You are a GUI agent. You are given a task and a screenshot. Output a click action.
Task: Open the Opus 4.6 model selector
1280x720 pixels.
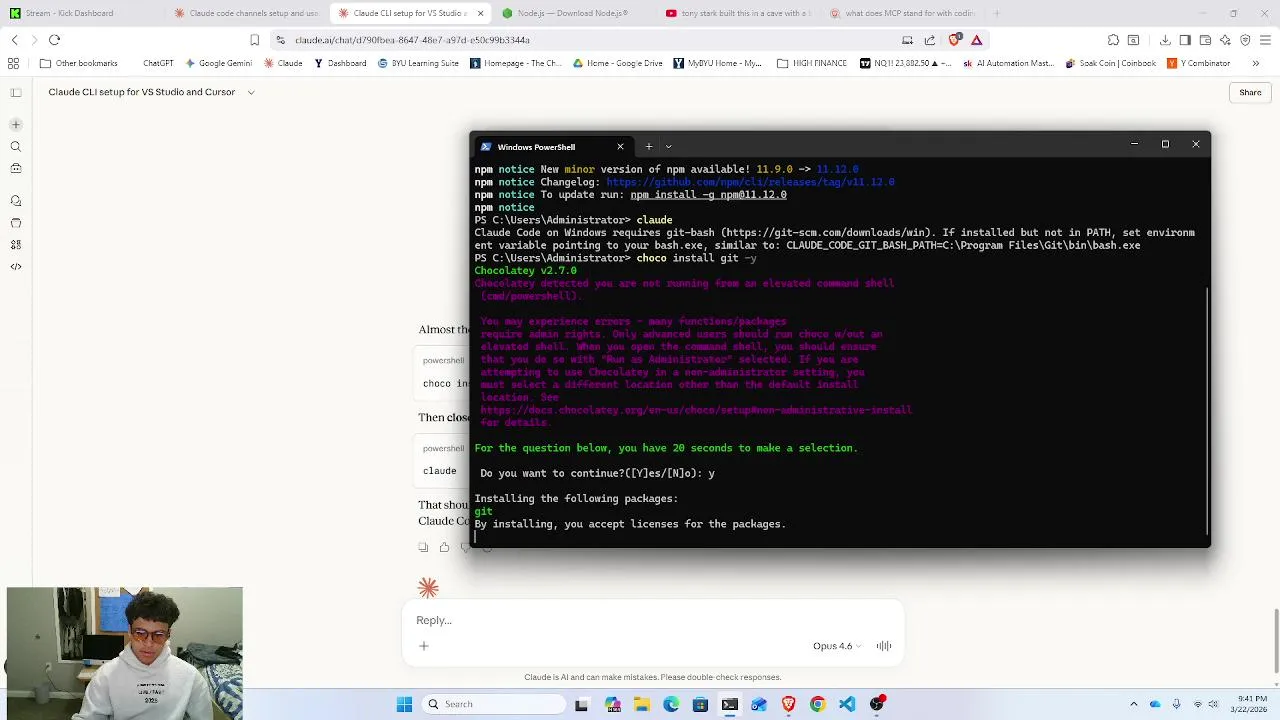coord(838,646)
